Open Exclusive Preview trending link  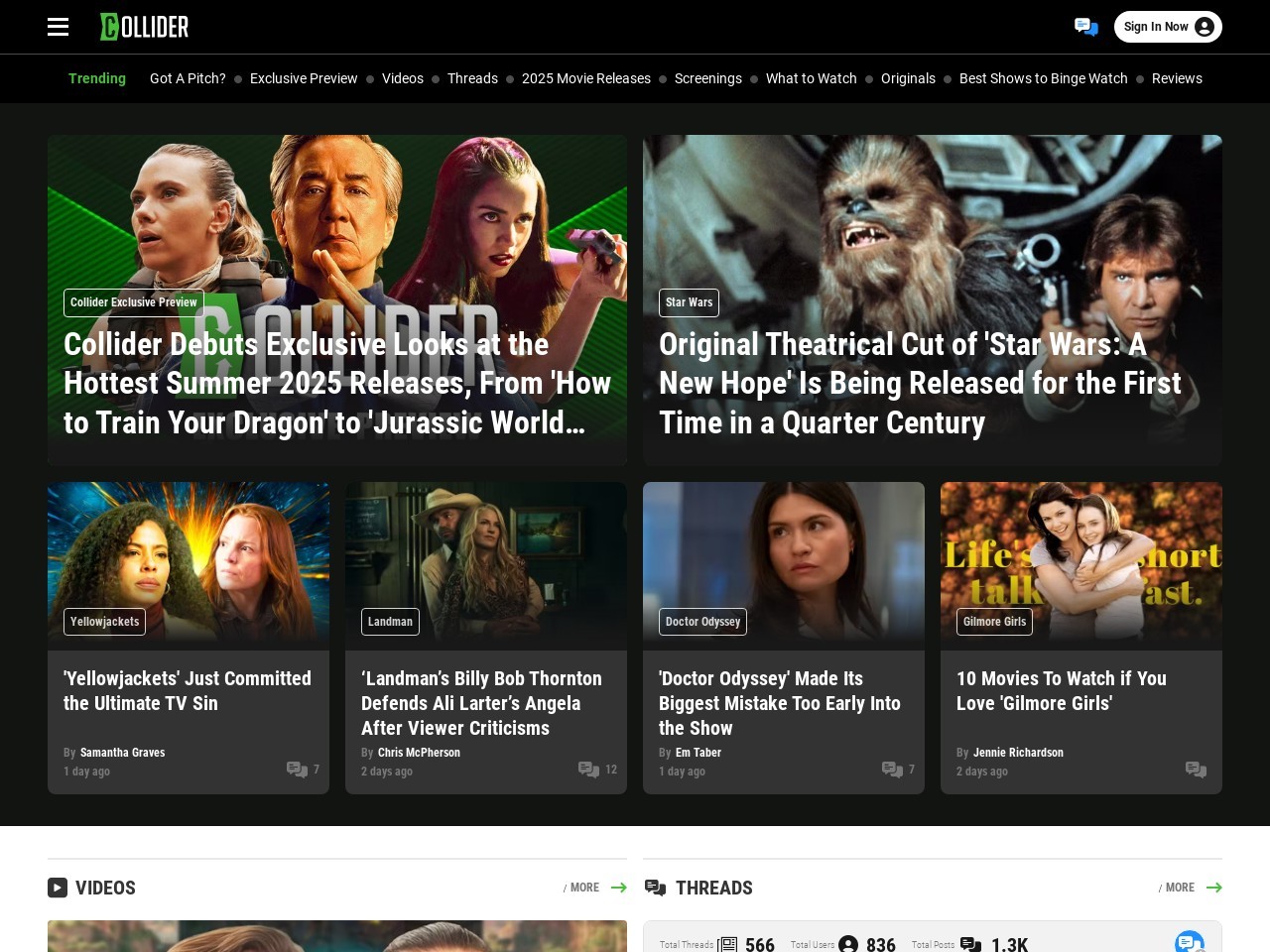304,78
